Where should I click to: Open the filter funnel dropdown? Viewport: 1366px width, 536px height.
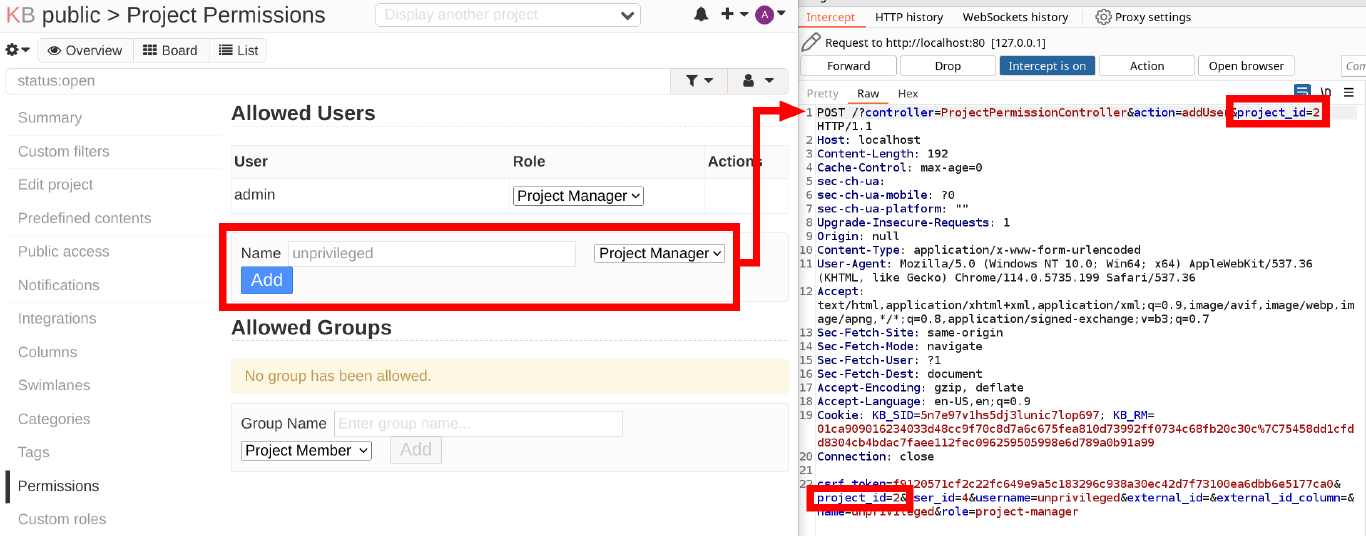[x=700, y=81]
